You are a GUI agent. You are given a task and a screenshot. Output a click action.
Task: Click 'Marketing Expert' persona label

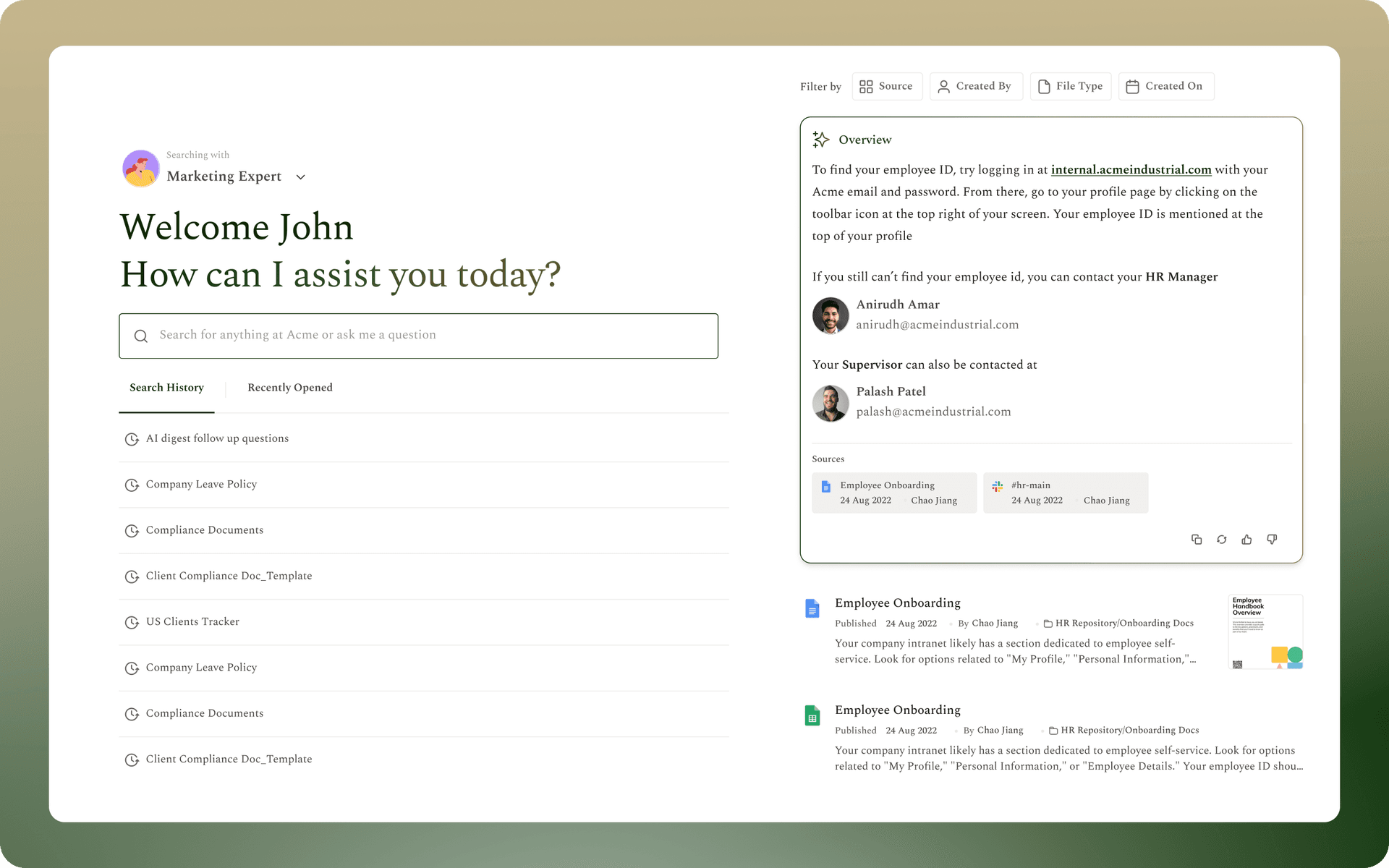coord(224,176)
